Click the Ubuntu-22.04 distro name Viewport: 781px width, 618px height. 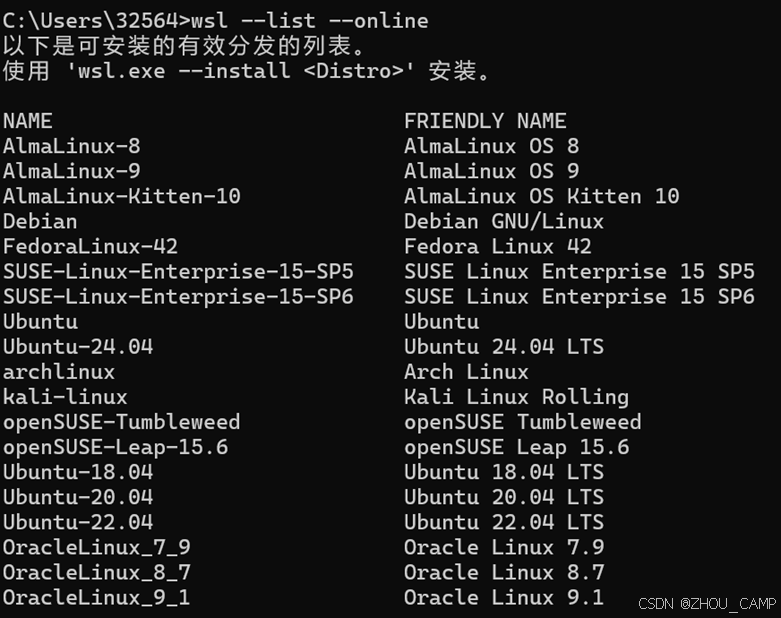point(78,522)
